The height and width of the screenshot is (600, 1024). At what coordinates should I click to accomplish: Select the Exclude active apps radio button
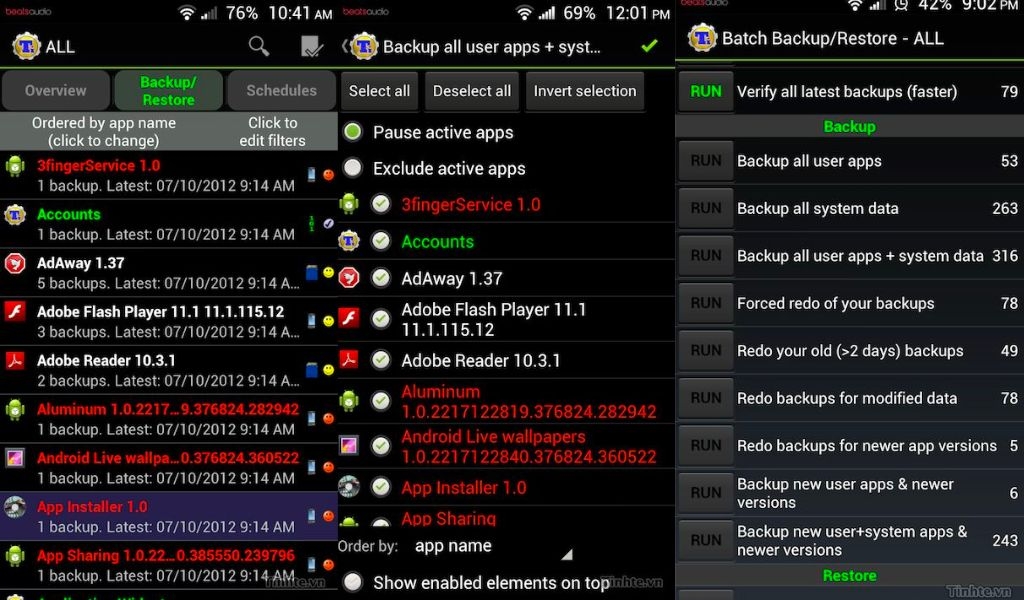coord(353,168)
